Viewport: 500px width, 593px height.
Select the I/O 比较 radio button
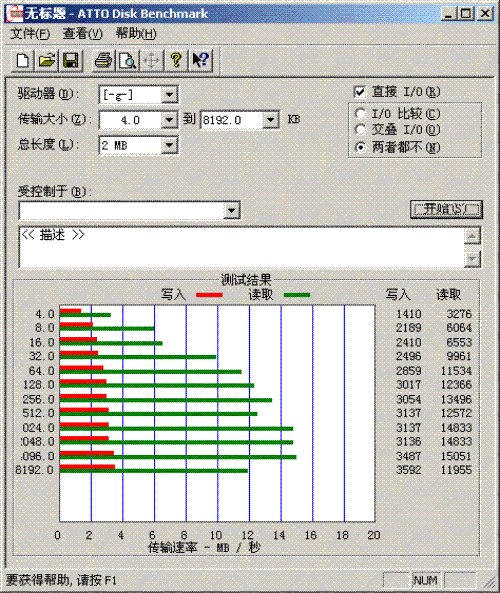(x=360, y=113)
